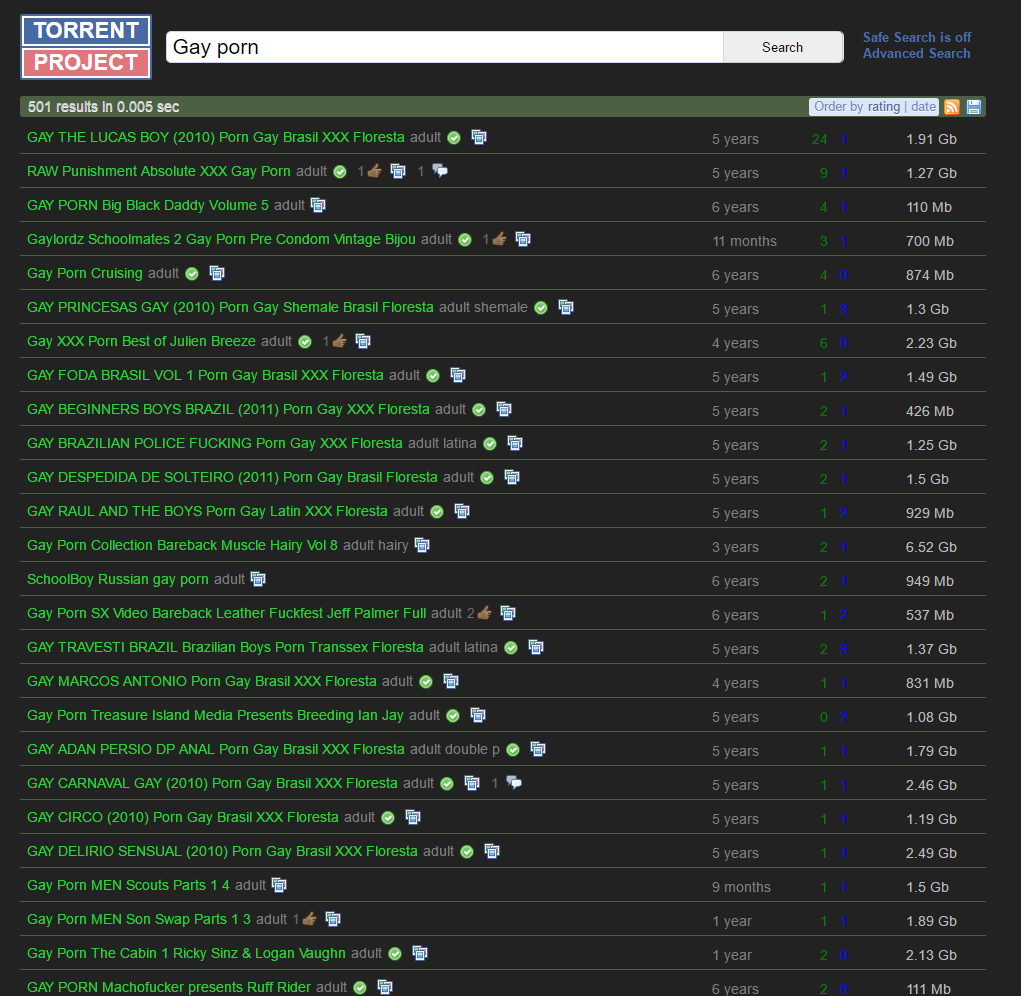Image resolution: width=1021 pixels, height=996 pixels.
Task: Open the MEN Scouts Parts 1 4 result
Action: coord(129,885)
